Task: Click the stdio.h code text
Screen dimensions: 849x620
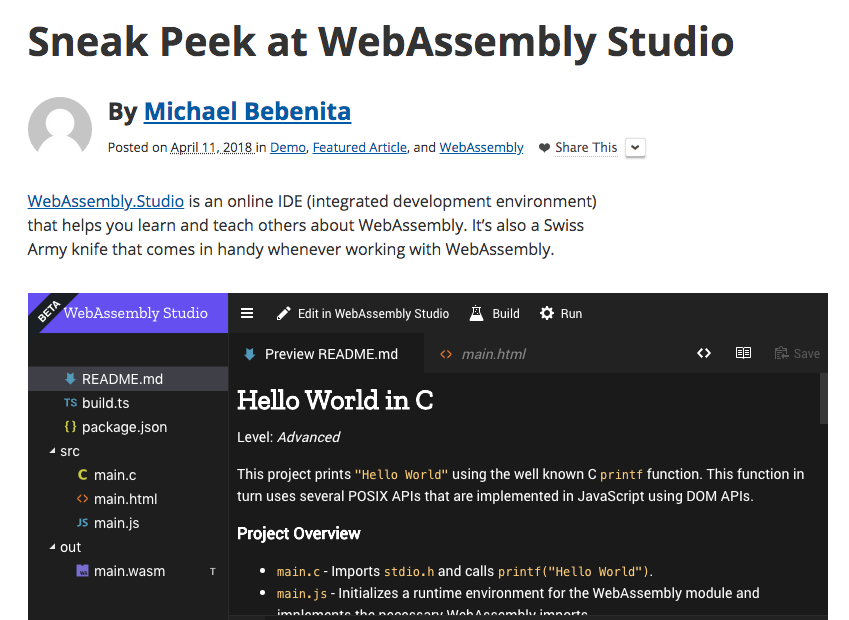Action: pos(409,571)
